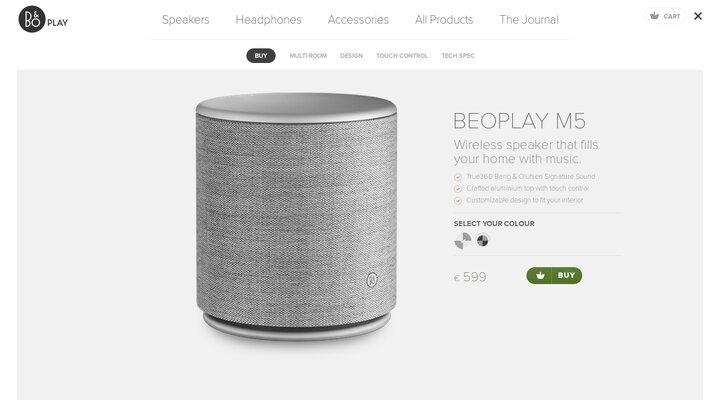Click the B&O Play logo
720x400 pixels.
[43, 20]
